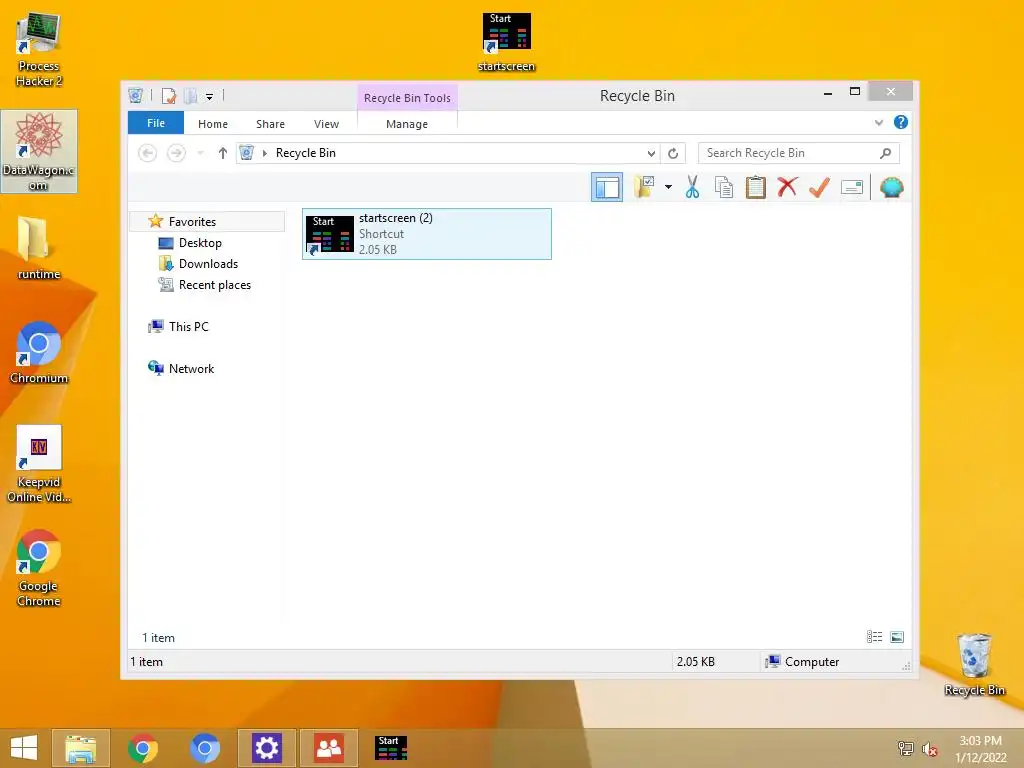Open startscreen tile in the taskbar
Viewport: 1024px width, 768px height.
click(391, 748)
